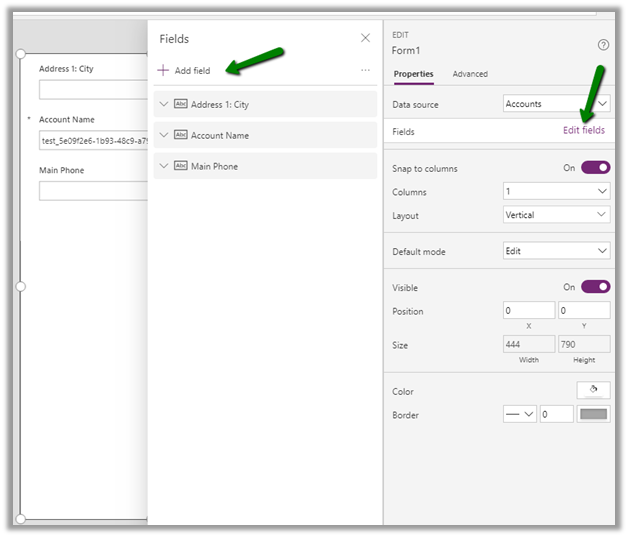The width and height of the screenshot is (628, 537).
Task: Click the Address 1: City field type icon
Action: pos(181,104)
